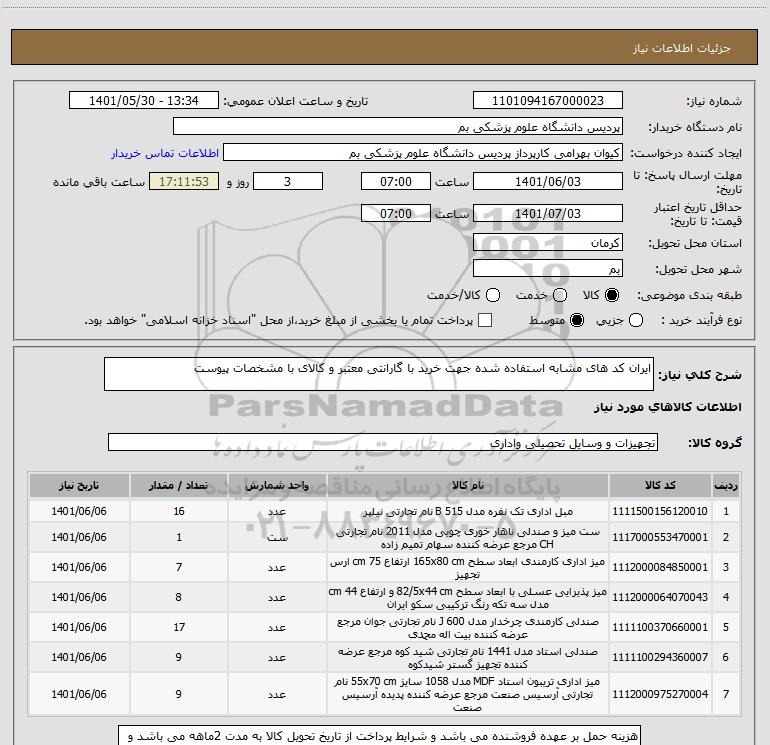Click the گروه کالا field
The height and width of the screenshot is (745, 770).
(383, 442)
